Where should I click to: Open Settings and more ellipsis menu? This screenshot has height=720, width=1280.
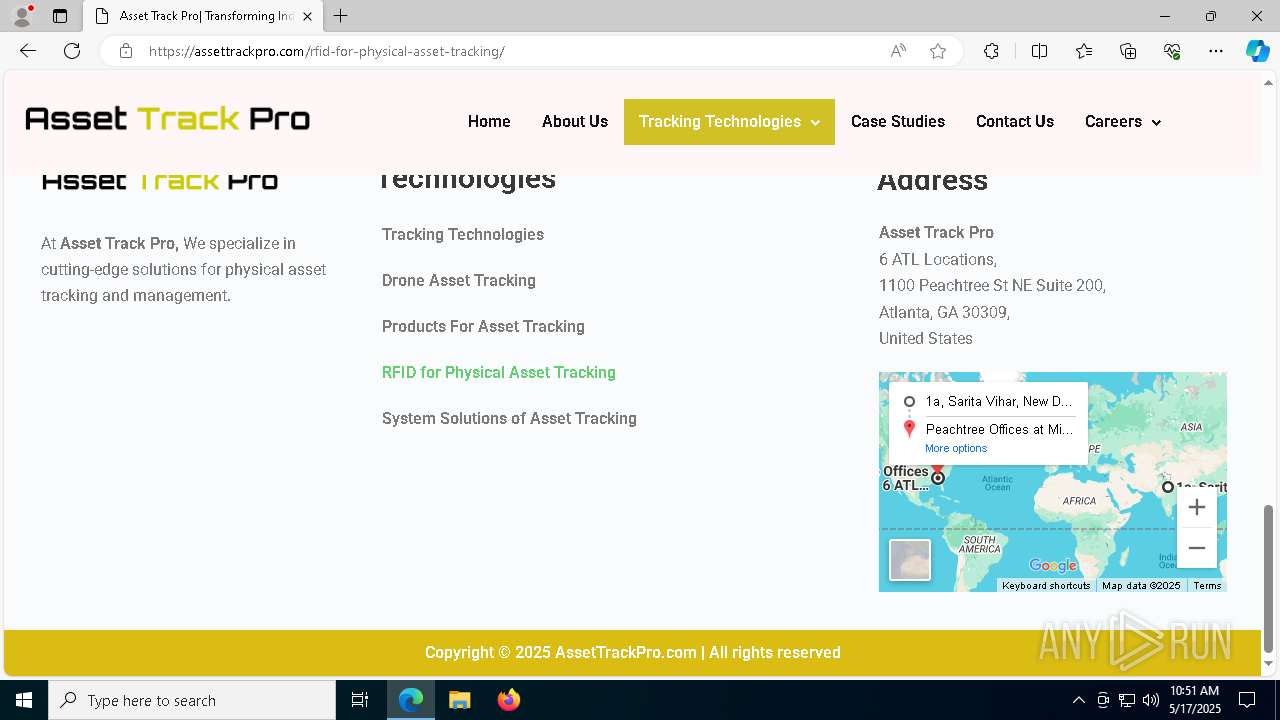coord(1216,51)
